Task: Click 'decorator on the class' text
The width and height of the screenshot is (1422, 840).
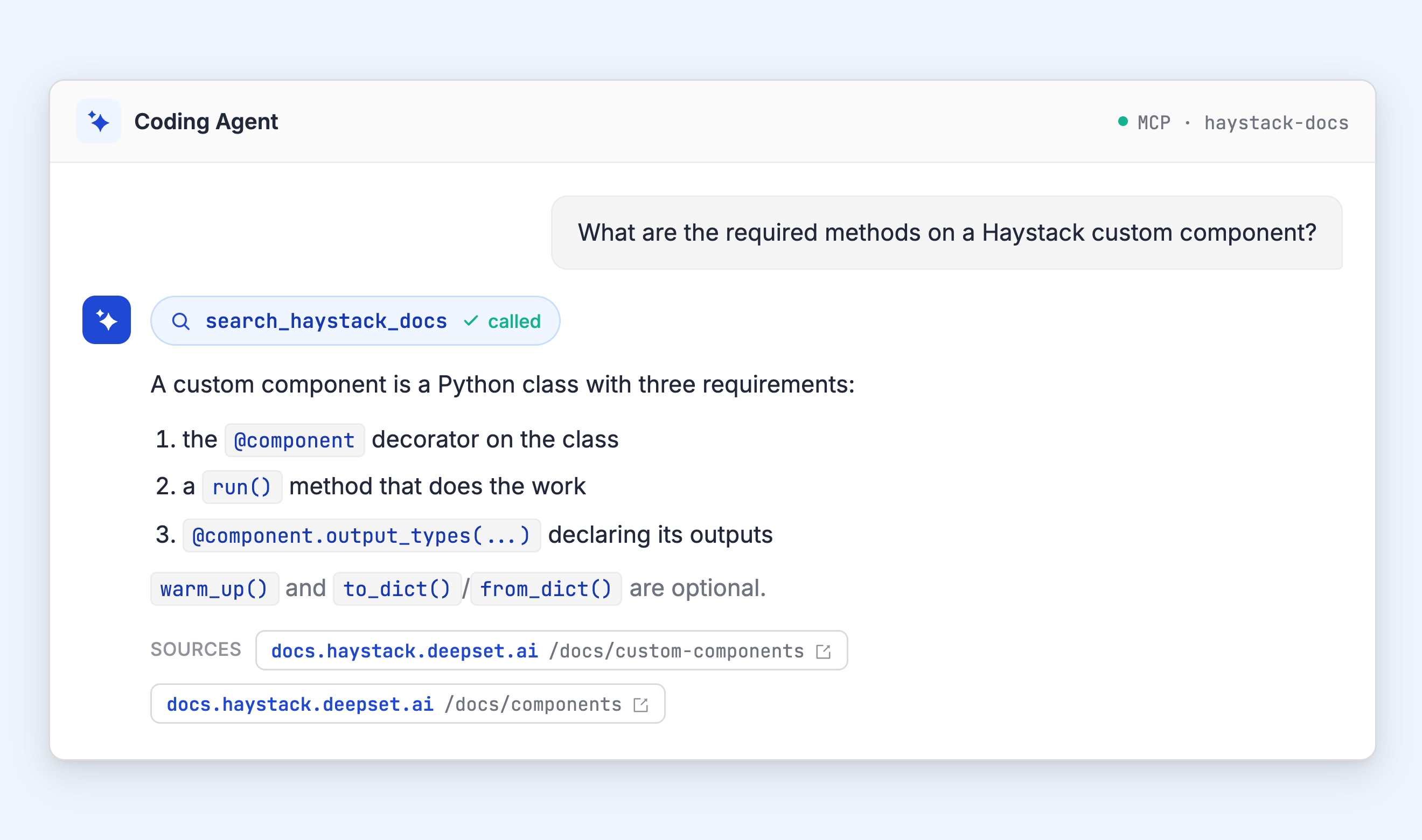Action: point(496,440)
